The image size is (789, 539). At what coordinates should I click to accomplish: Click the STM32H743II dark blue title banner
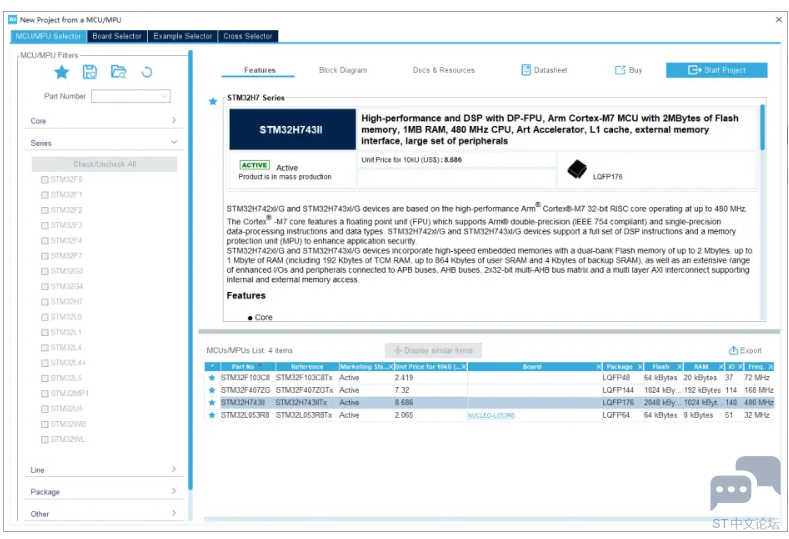pyautogui.click(x=292, y=129)
